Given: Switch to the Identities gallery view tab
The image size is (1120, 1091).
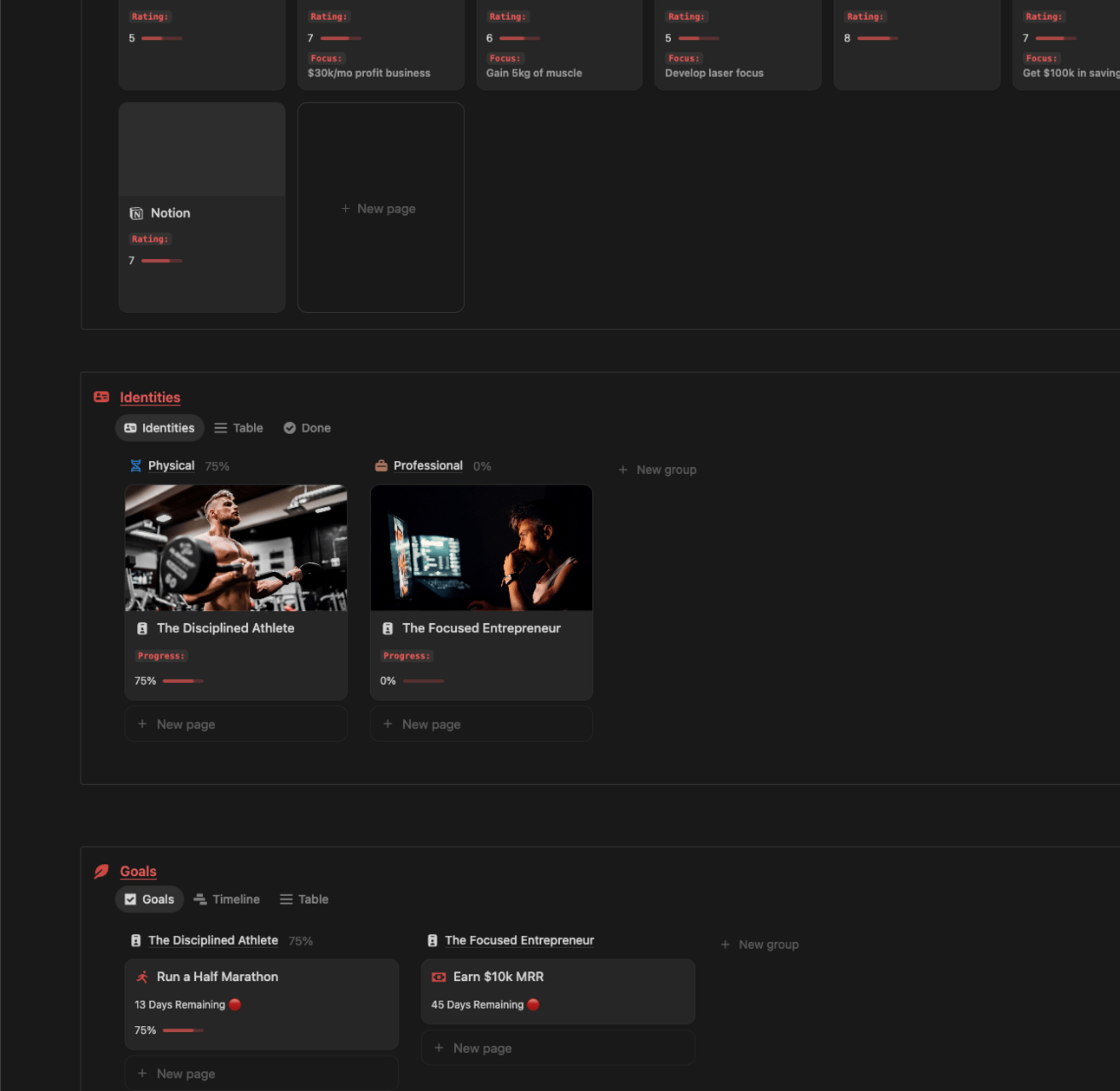Looking at the screenshot, I should tap(160, 428).
